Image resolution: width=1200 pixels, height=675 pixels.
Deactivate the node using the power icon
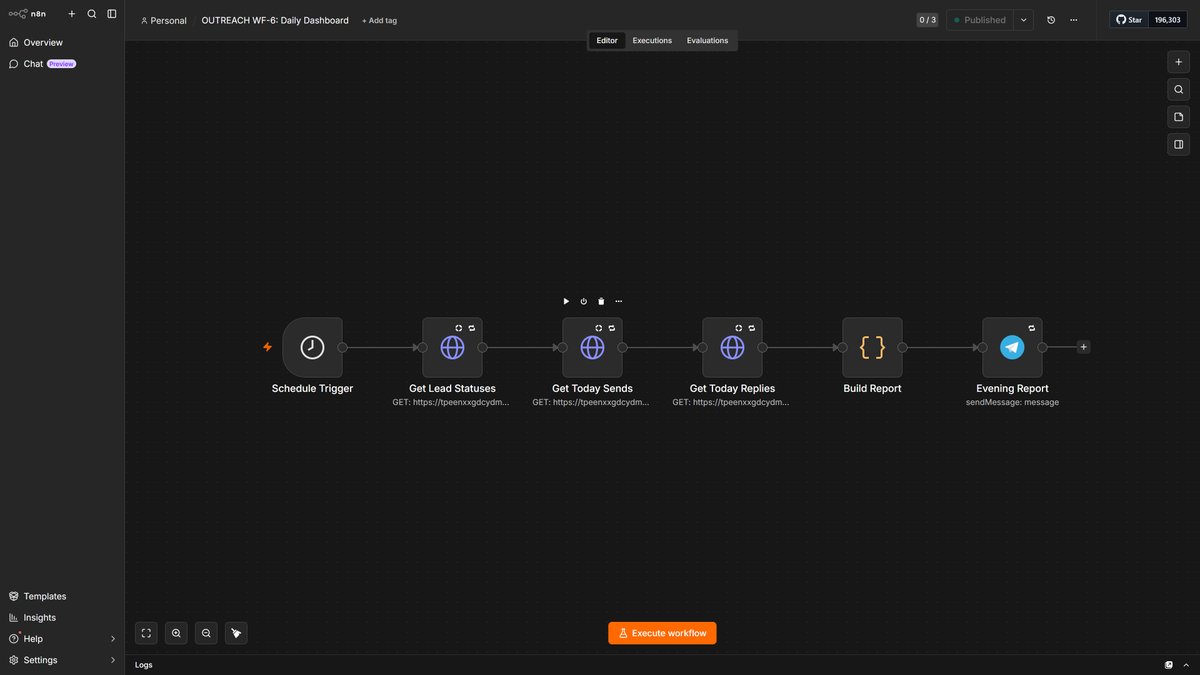(584, 301)
